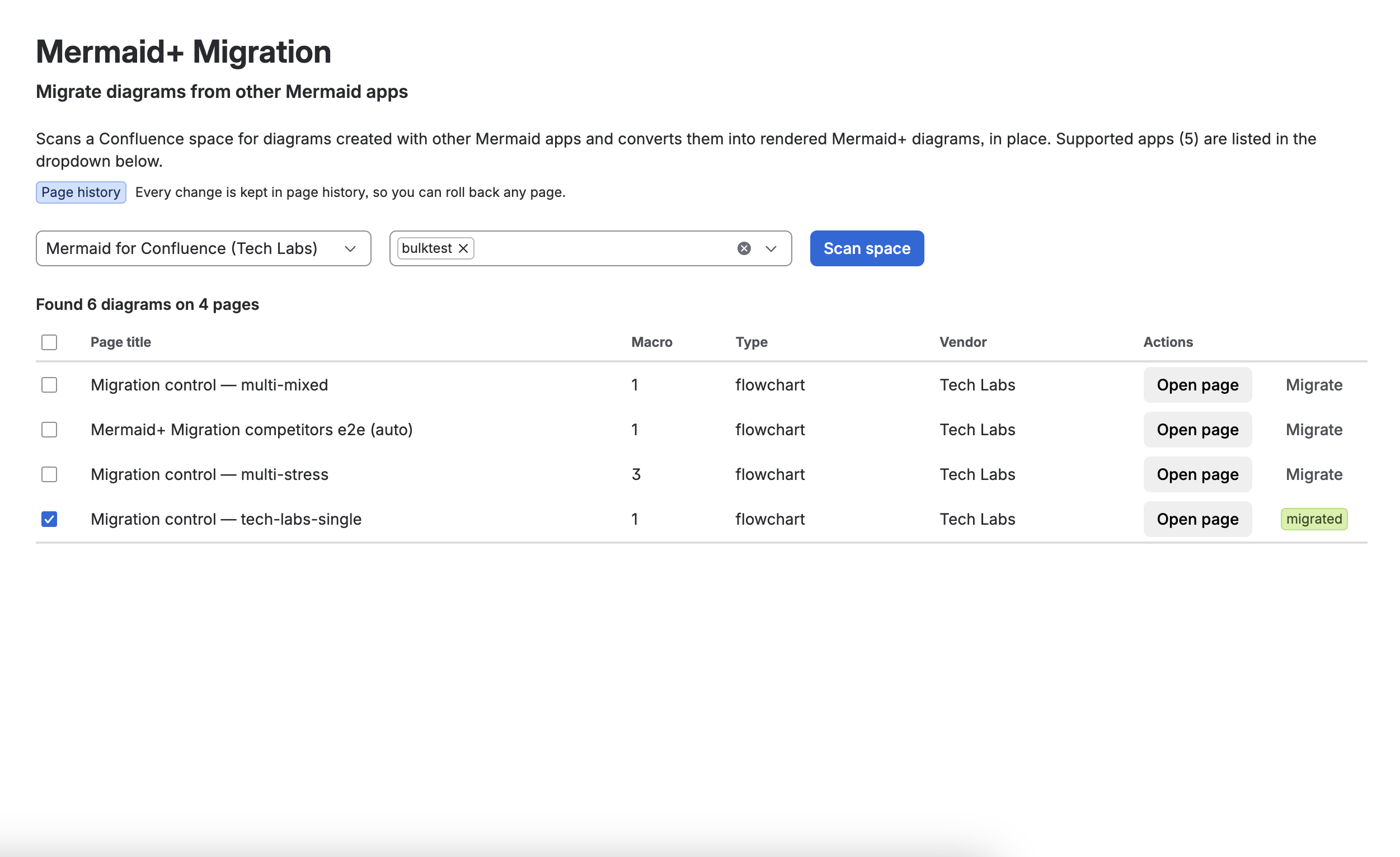The image size is (1400, 857).
Task: Open page for Migration control — multi-stress
Action: [1197, 474]
